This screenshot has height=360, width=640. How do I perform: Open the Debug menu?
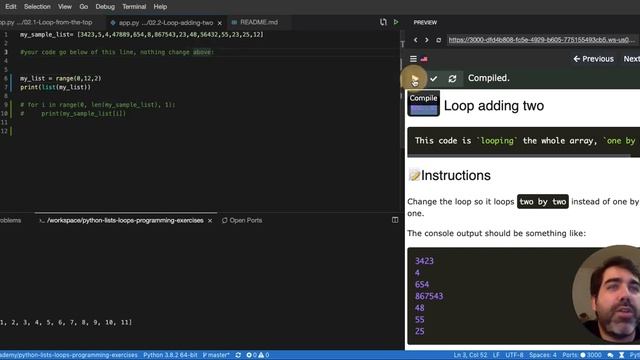[x=105, y=7]
